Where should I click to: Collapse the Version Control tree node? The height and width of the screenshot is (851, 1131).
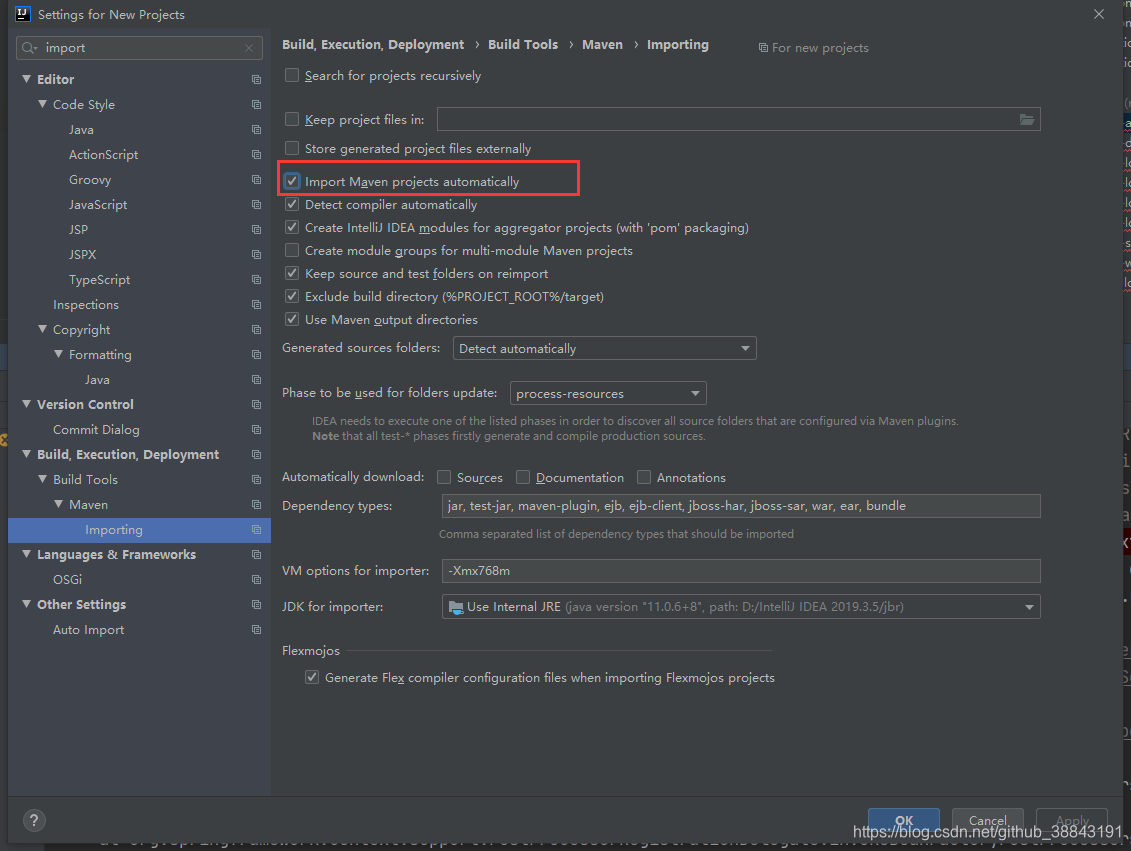(27, 404)
